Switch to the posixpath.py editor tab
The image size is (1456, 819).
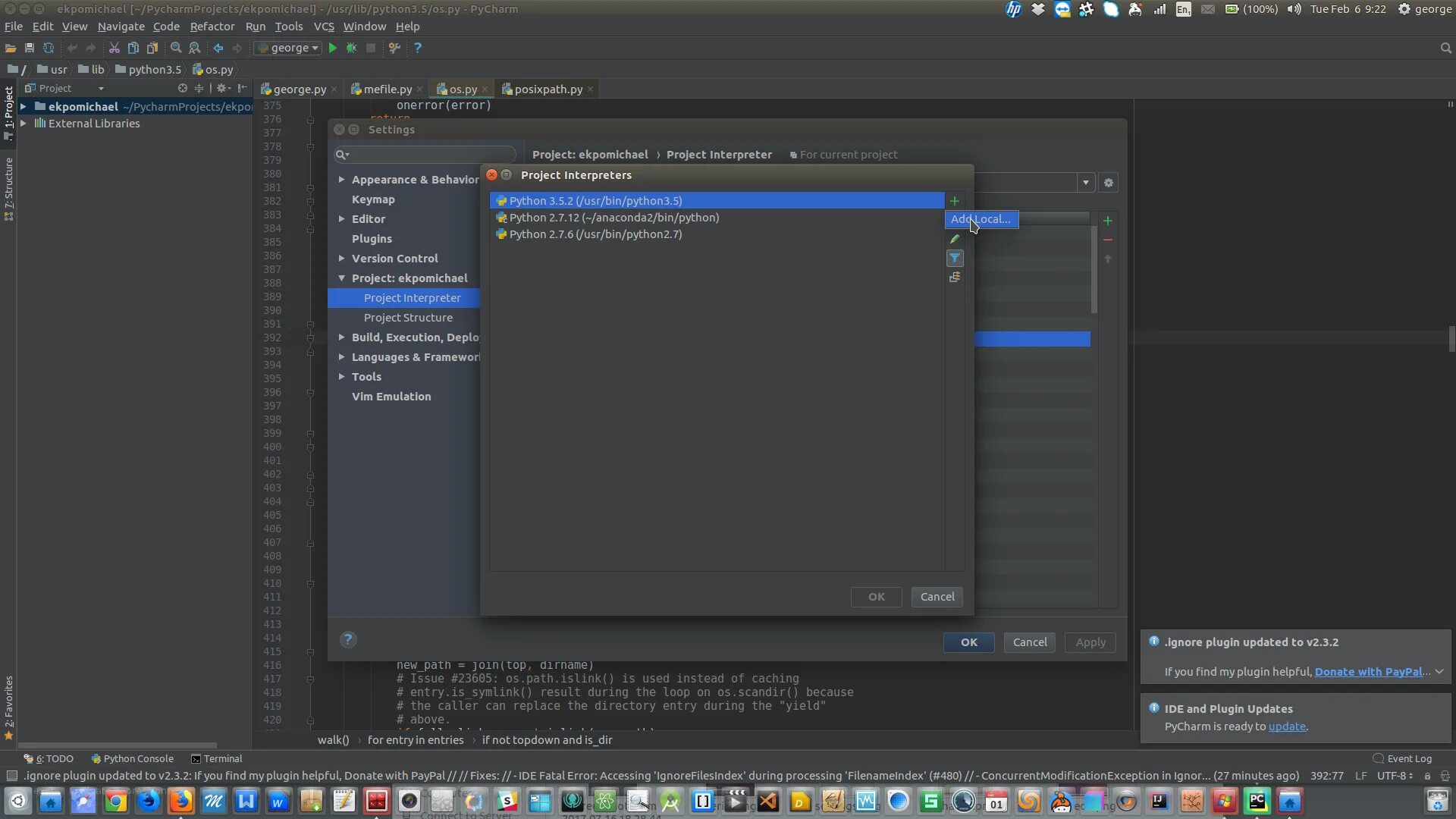pyautogui.click(x=548, y=89)
